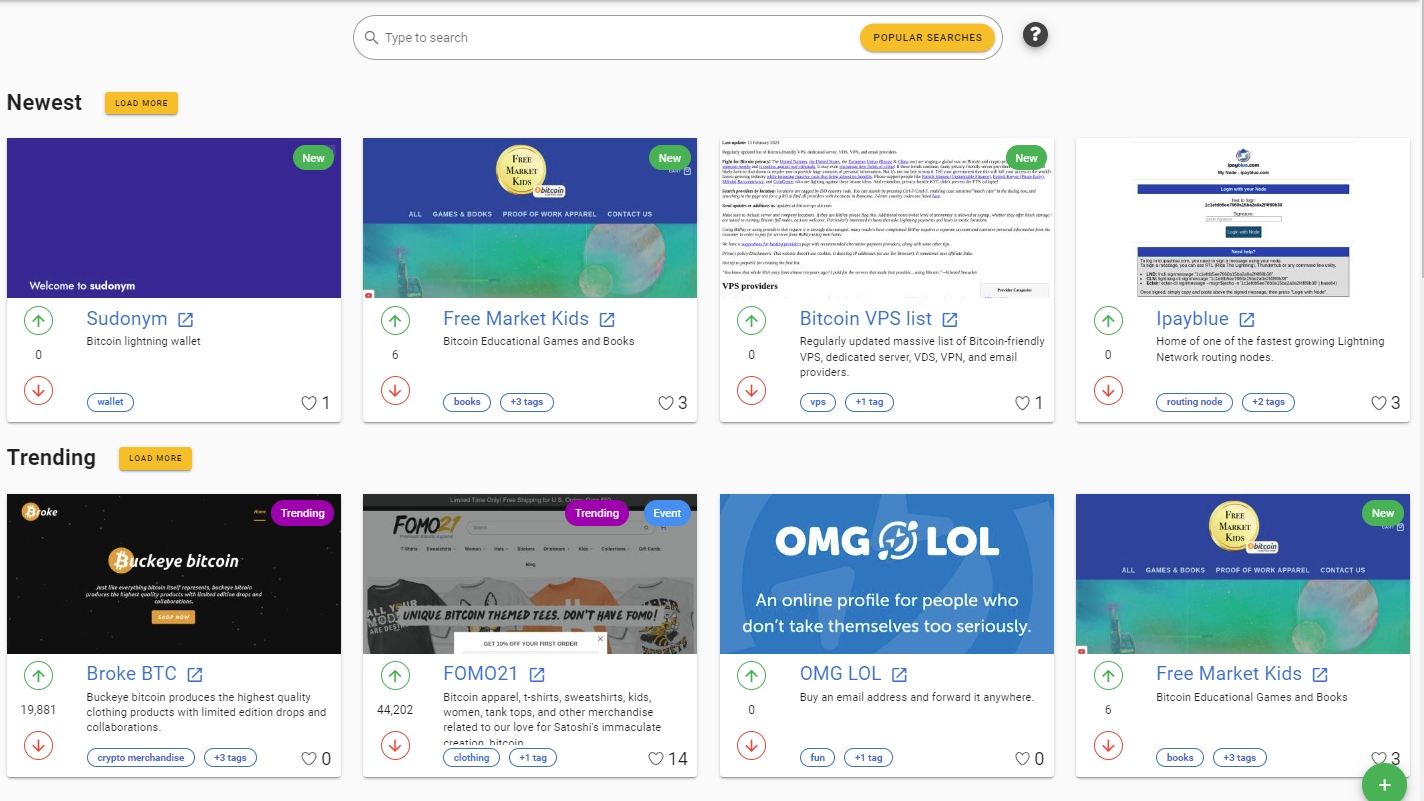The height and width of the screenshot is (801, 1424).
Task: Upvote Free Market Kids in the Newest section
Action: tap(395, 321)
